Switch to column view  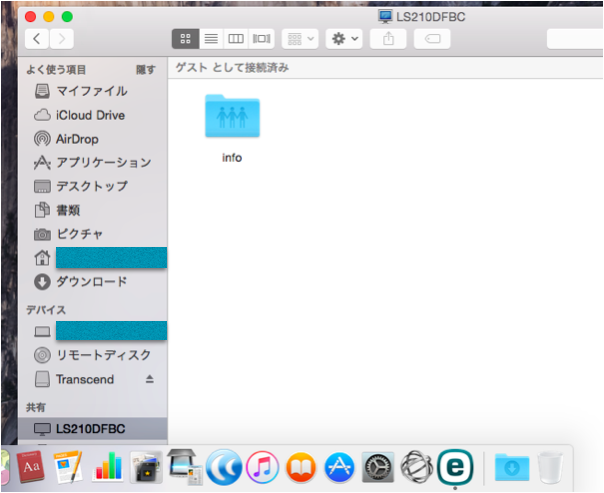[x=236, y=39]
